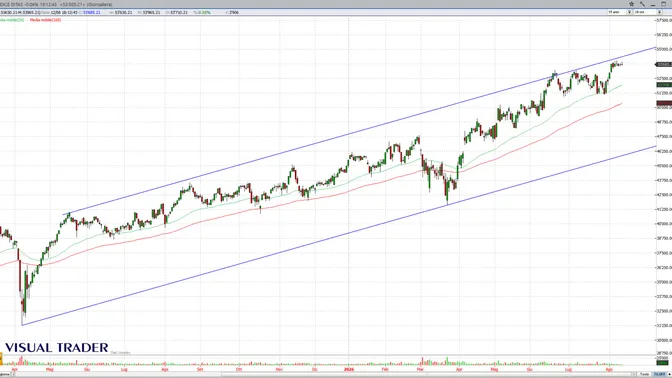Click the second range selection field
This screenshot has width=672, height=378.
645,12
